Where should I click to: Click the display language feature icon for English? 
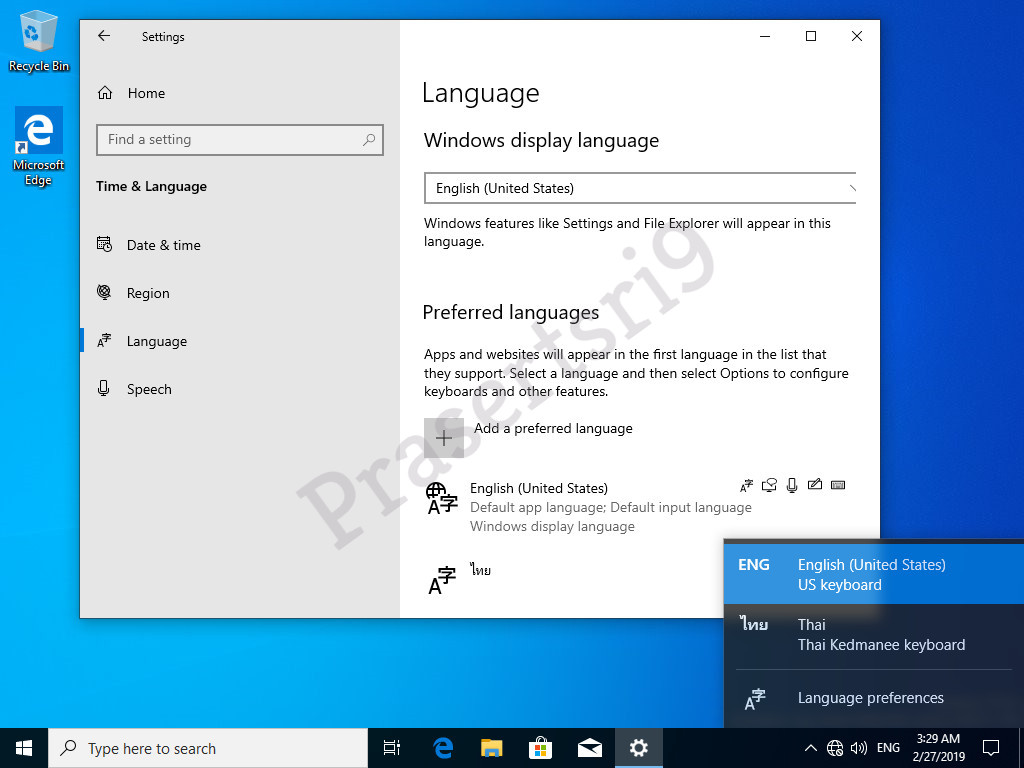[x=746, y=485]
